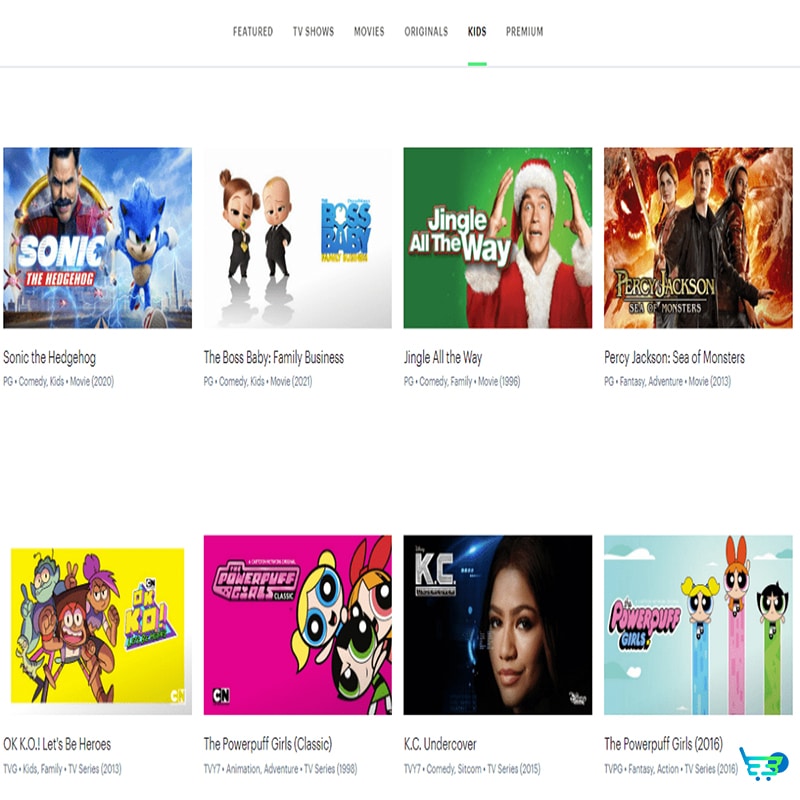The height and width of the screenshot is (800, 800).
Task: Select the Powerpuff Girls 2016 thumbnail
Action: click(x=698, y=625)
